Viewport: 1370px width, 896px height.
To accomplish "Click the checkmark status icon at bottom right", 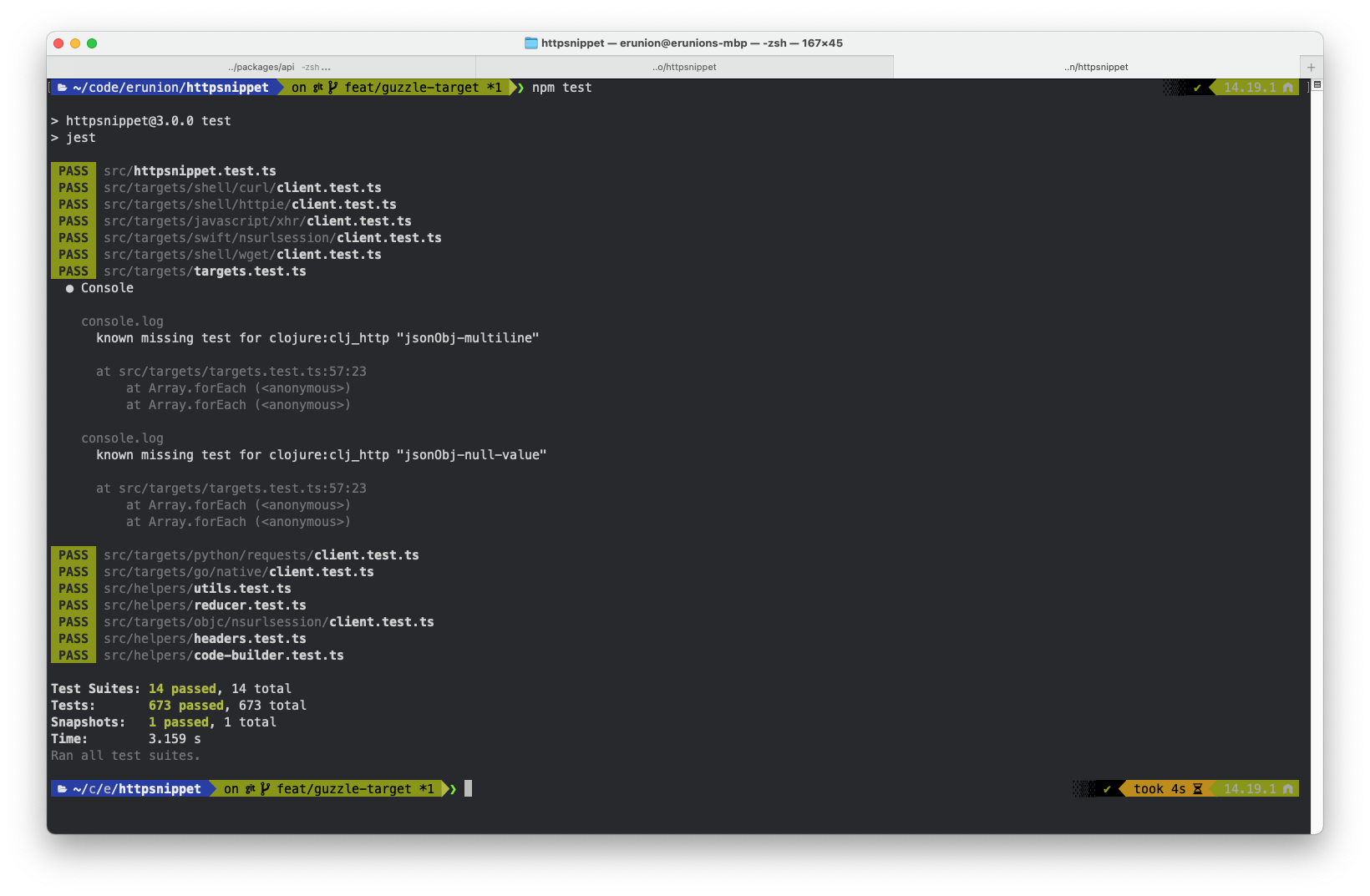I will [x=1107, y=789].
